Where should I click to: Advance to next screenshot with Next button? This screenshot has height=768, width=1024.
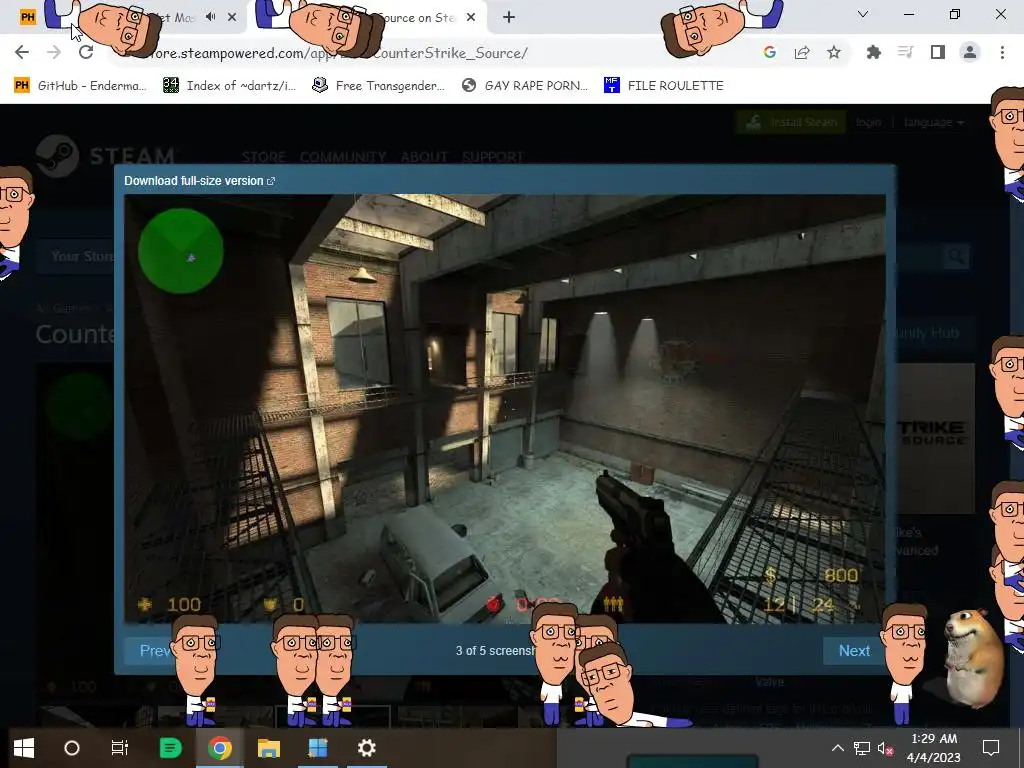(854, 651)
